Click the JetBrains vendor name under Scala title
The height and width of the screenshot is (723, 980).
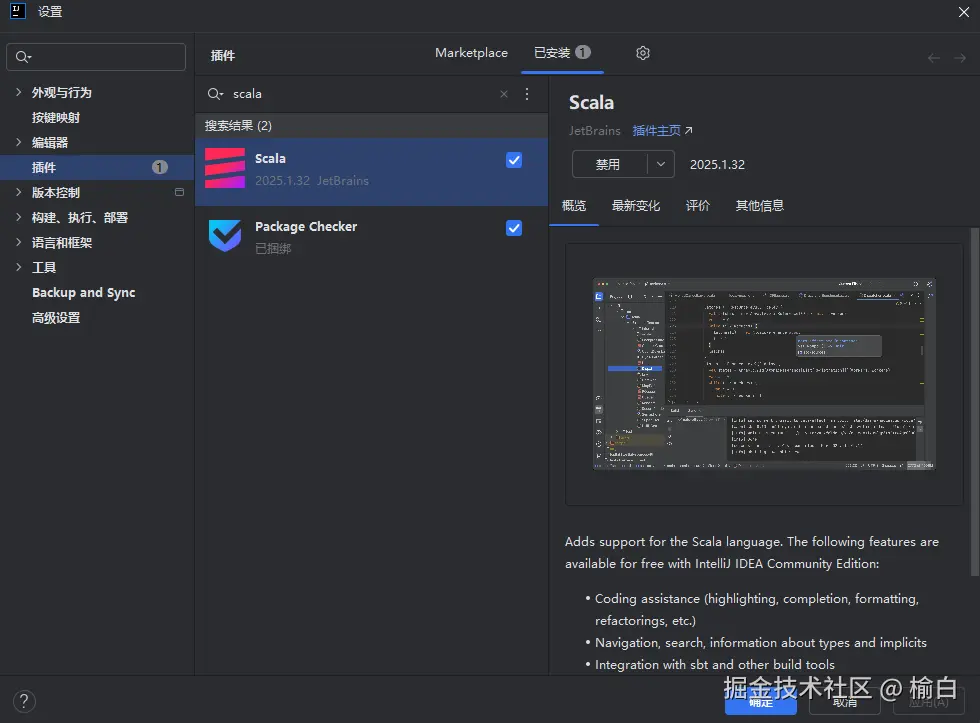coord(594,131)
